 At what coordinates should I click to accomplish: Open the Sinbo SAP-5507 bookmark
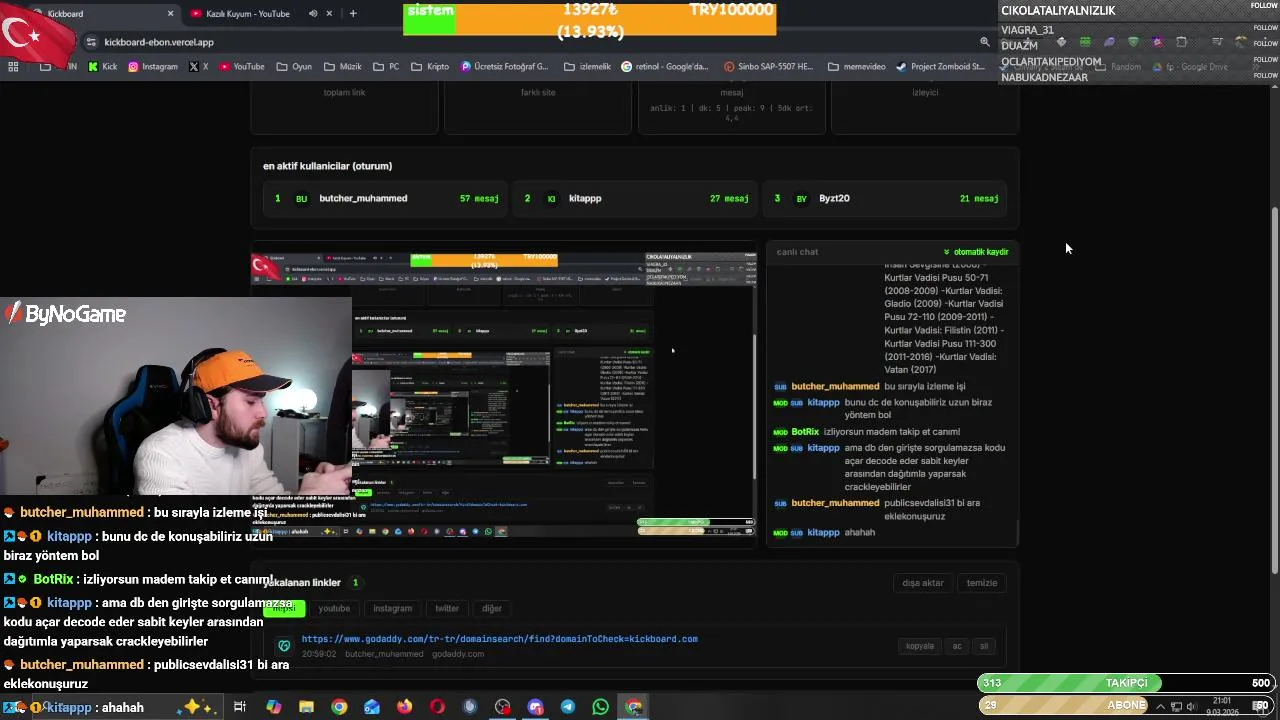coord(768,67)
